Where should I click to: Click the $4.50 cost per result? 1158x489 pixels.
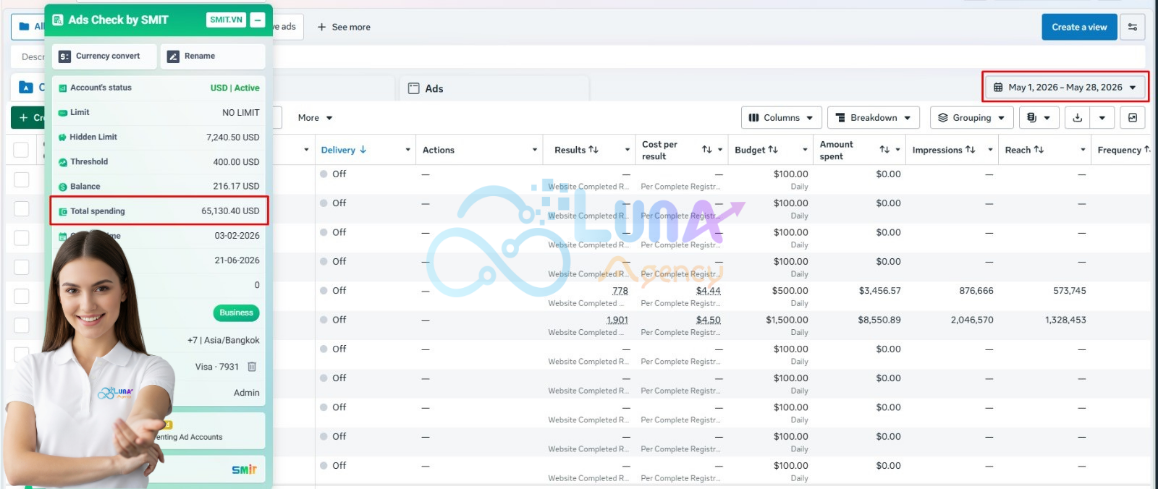708,320
